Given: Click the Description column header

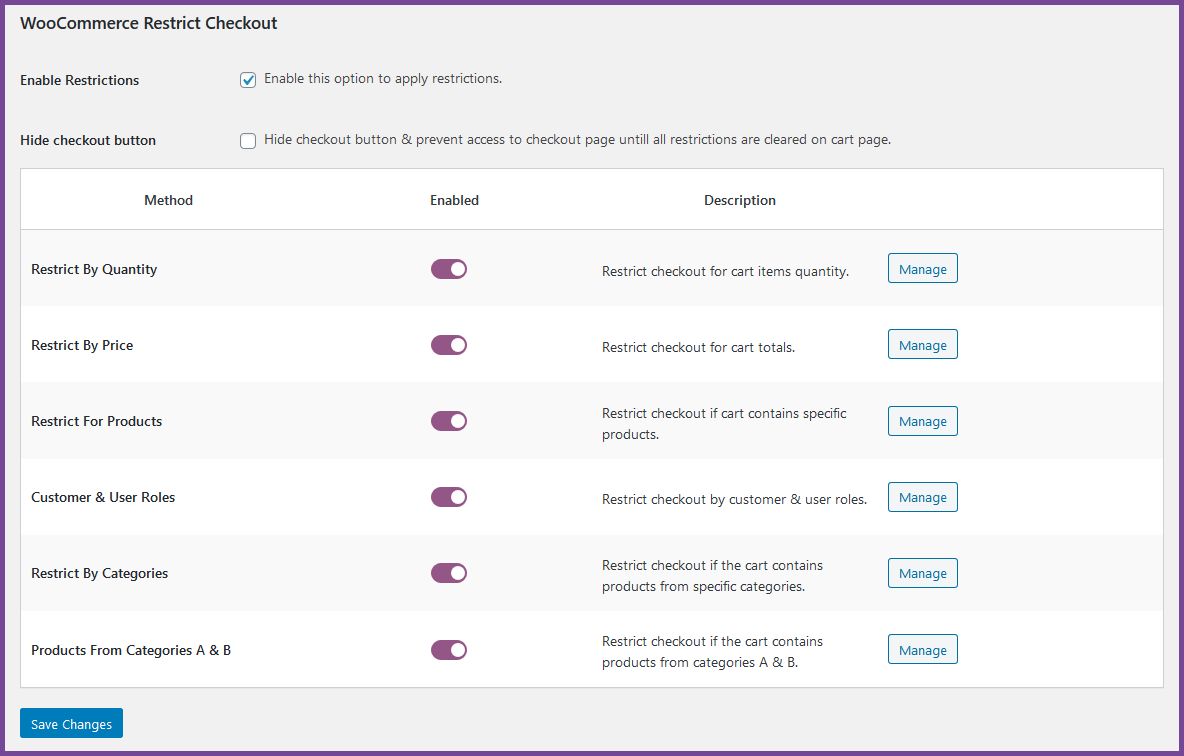Looking at the screenshot, I should pos(740,200).
